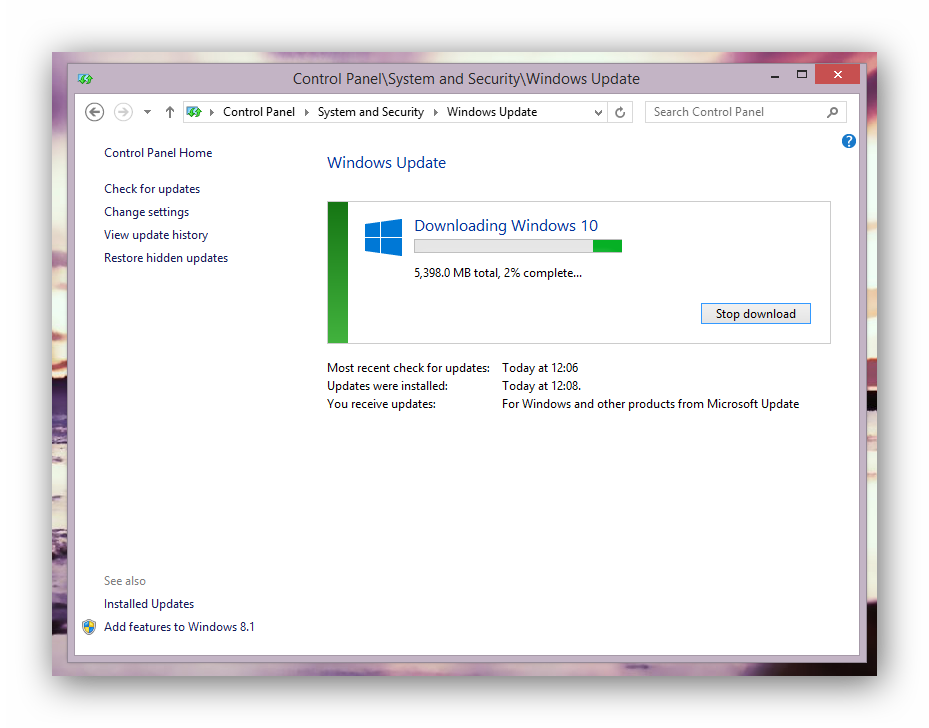Viewport: 929px width, 728px height.
Task: Open Add features to Windows 8.1
Action: pyautogui.click(x=180, y=627)
